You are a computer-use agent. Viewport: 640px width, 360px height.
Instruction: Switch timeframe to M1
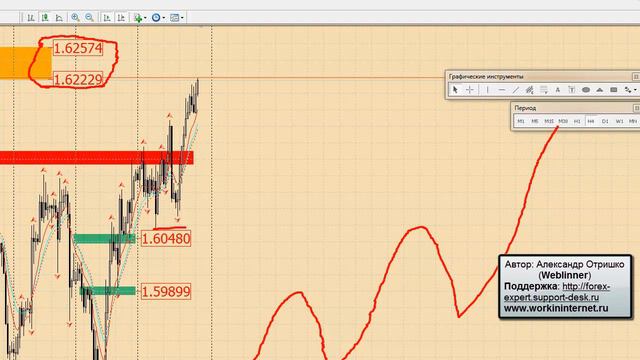(521, 121)
